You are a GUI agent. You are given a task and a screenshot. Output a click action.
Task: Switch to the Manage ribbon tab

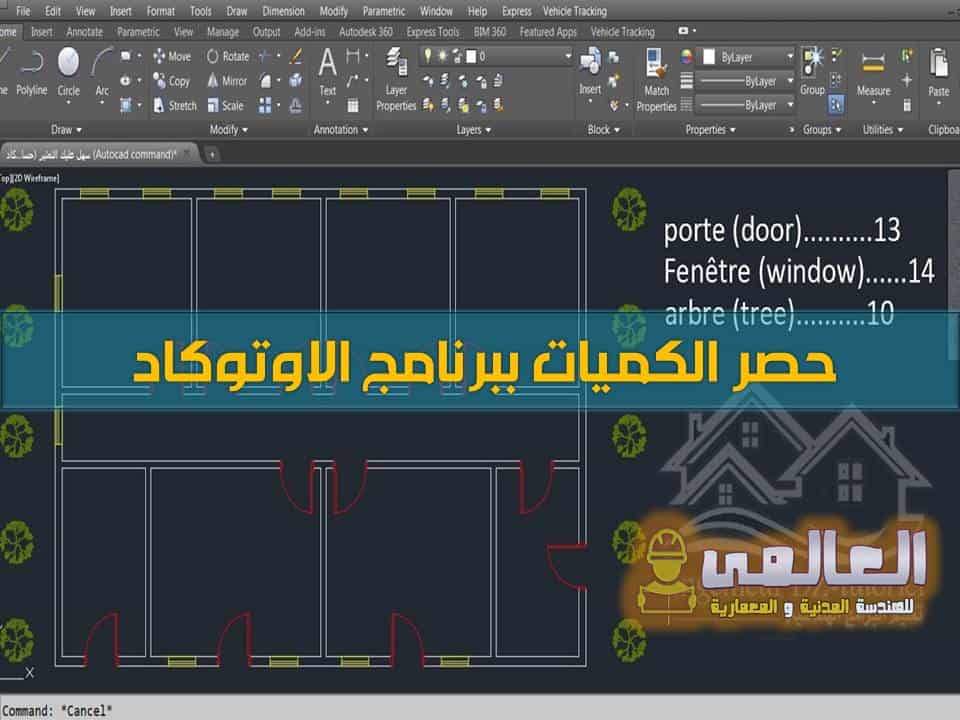pos(223,32)
